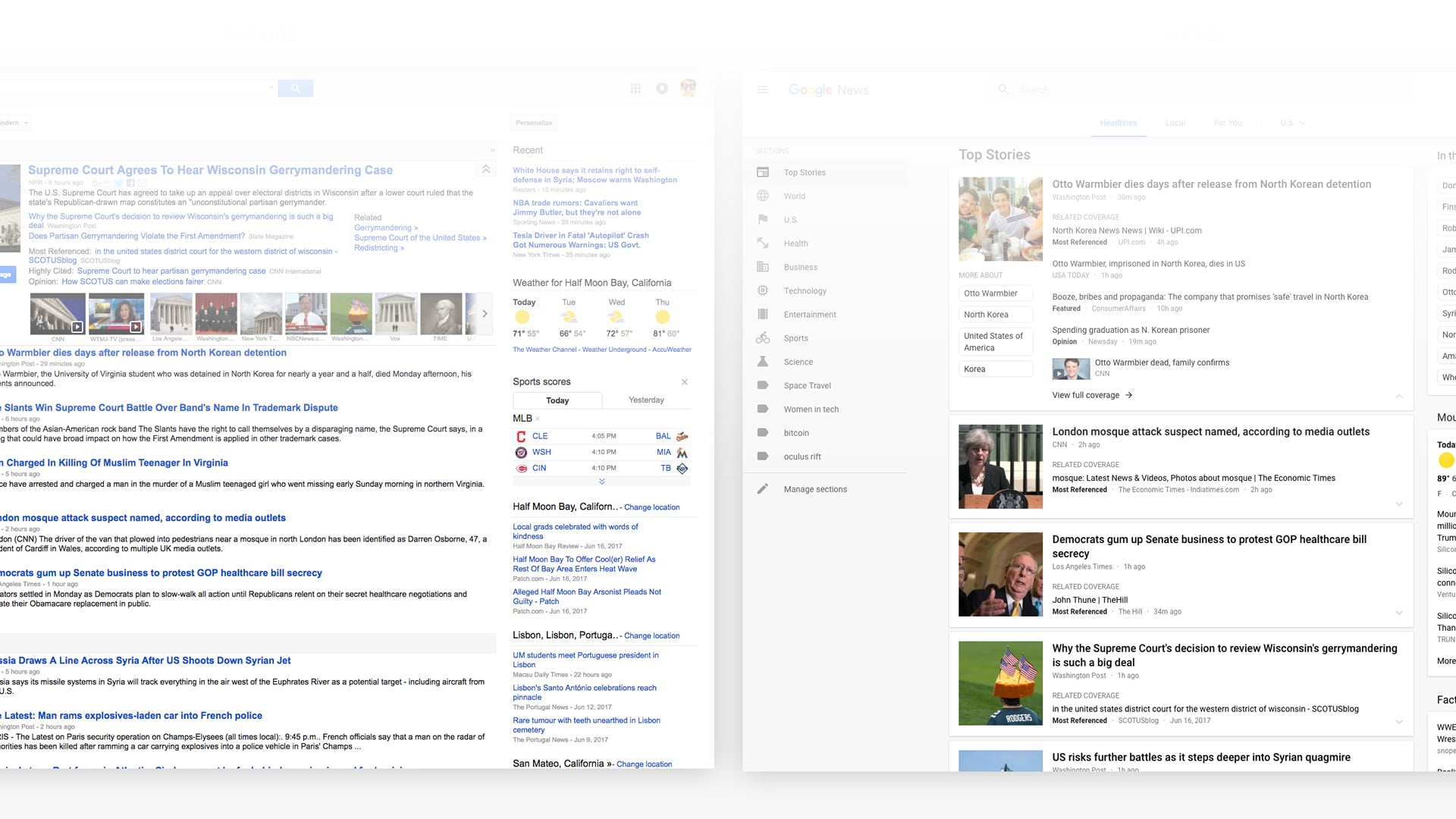
Task: Click the Korea topic chip
Action: [x=995, y=369]
